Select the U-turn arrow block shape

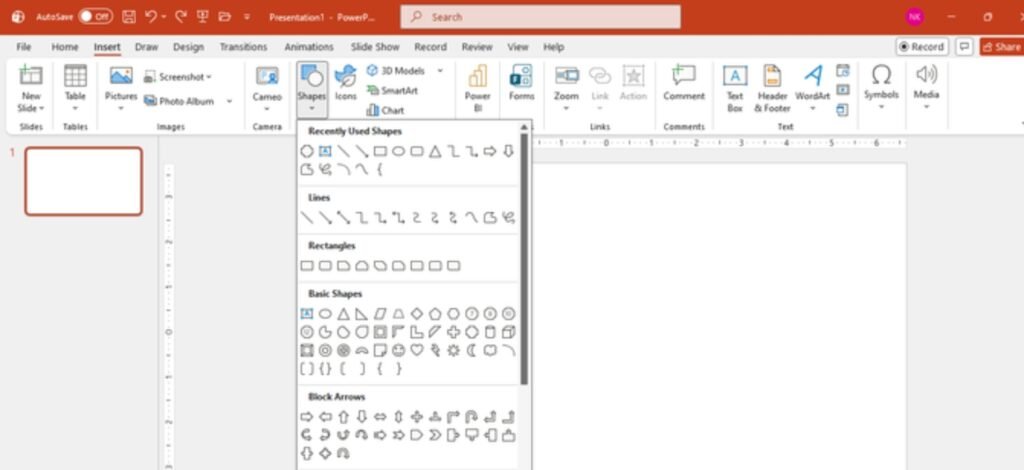472,416
